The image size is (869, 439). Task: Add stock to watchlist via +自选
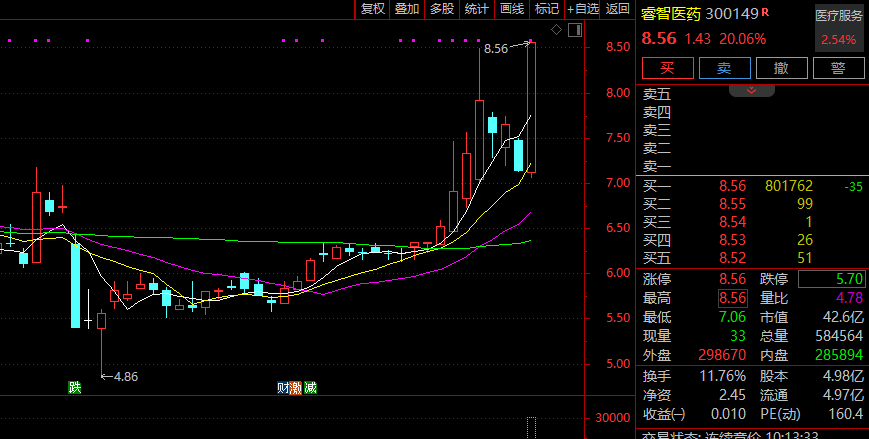[583, 9]
